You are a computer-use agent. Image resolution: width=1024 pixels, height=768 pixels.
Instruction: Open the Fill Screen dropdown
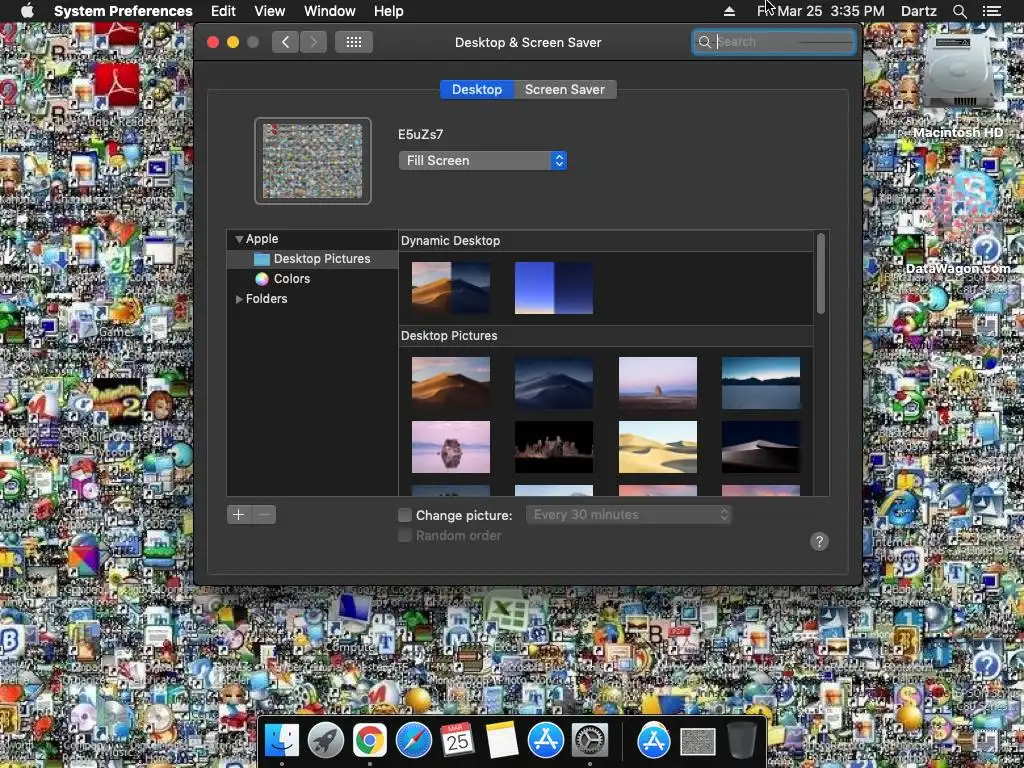[x=483, y=161]
